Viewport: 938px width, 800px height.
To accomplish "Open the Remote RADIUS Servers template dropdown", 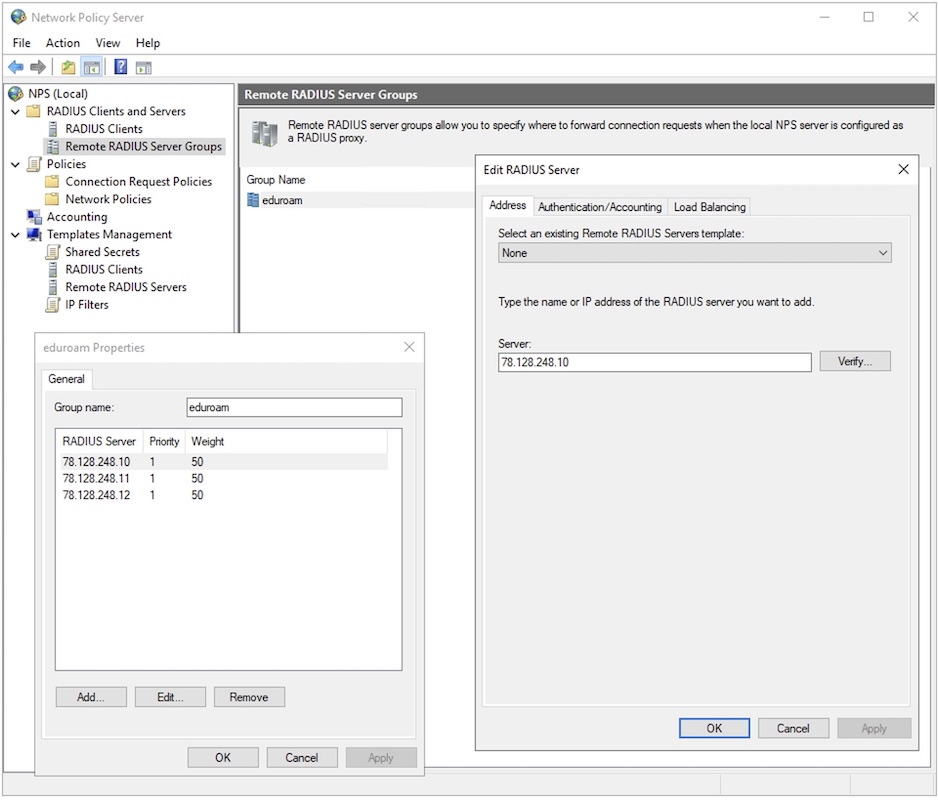I will [x=695, y=253].
